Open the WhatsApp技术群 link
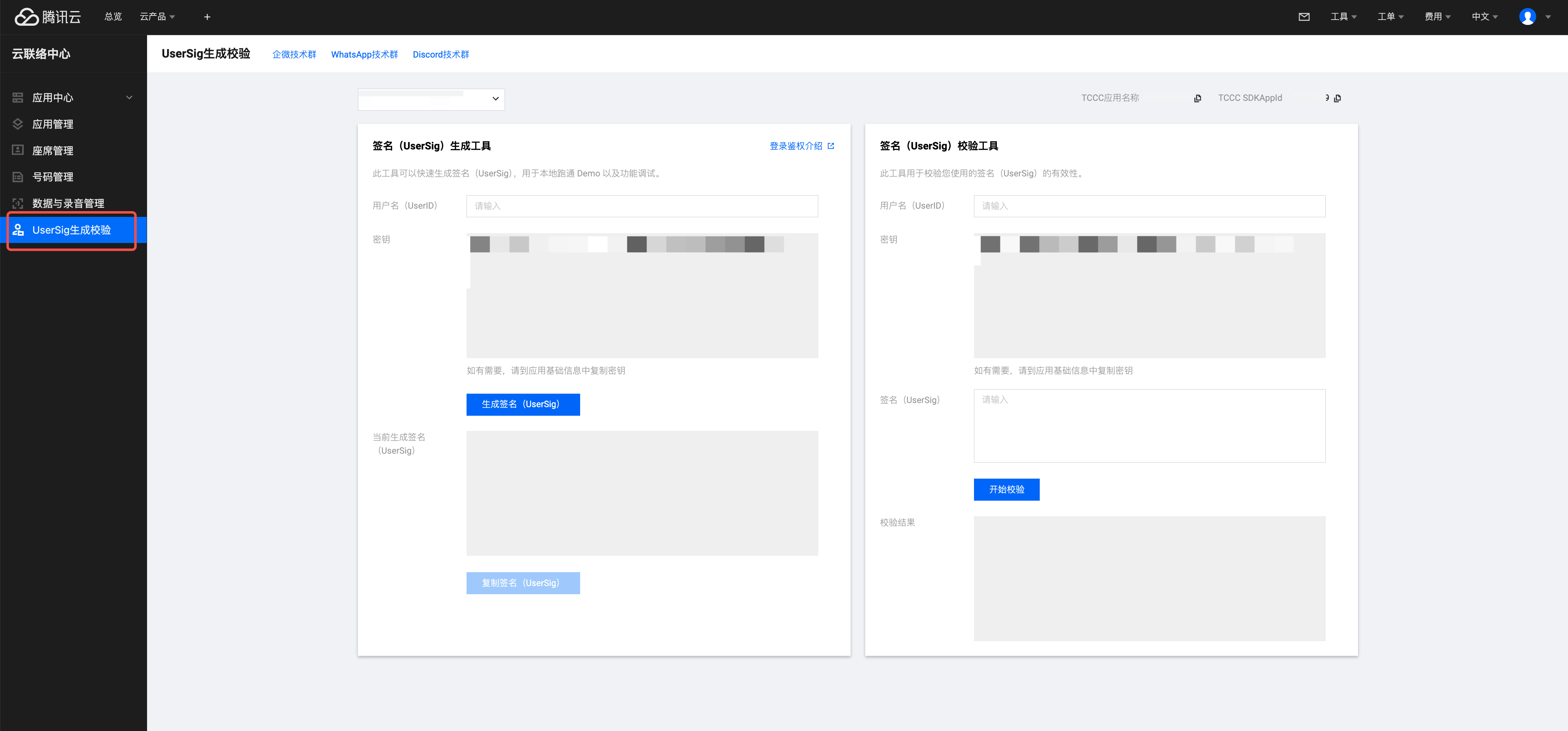This screenshot has width=1568, height=731. tap(364, 55)
